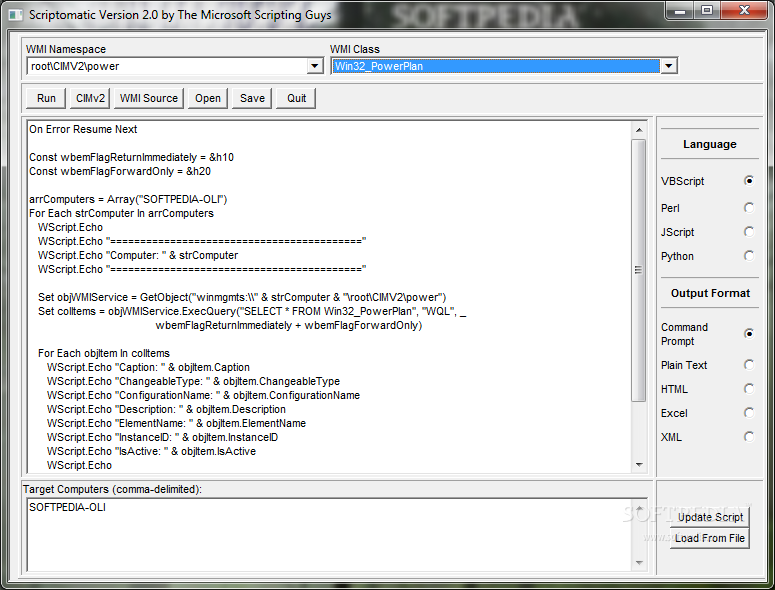This screenshot has height=590, width=775.
Task: Click the objItem.Description echo line
Action: tap(167, 410)
